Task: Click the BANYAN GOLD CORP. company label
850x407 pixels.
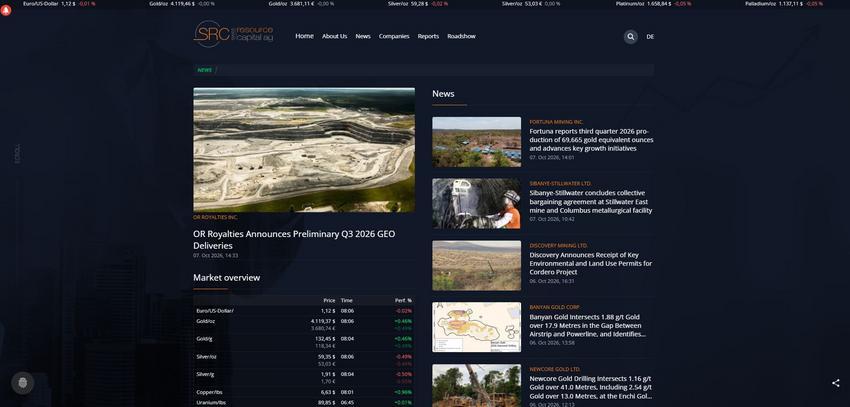Action: (555, 307)
